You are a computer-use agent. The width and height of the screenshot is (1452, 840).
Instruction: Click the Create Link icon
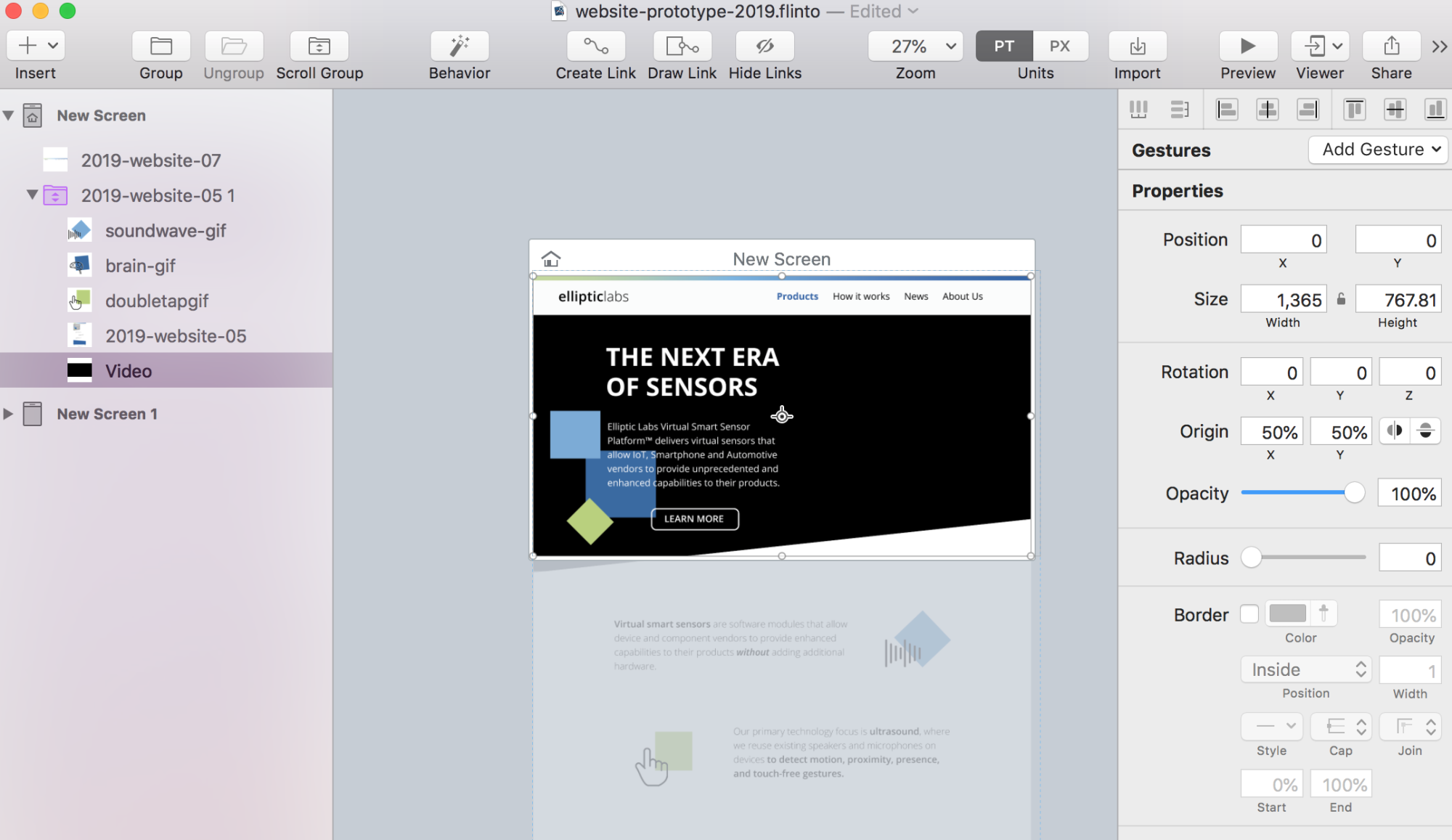596,46
